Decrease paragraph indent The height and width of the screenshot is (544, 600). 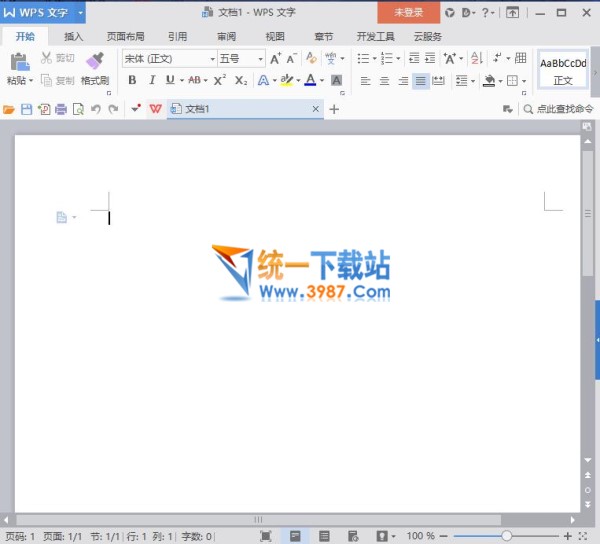414,58
